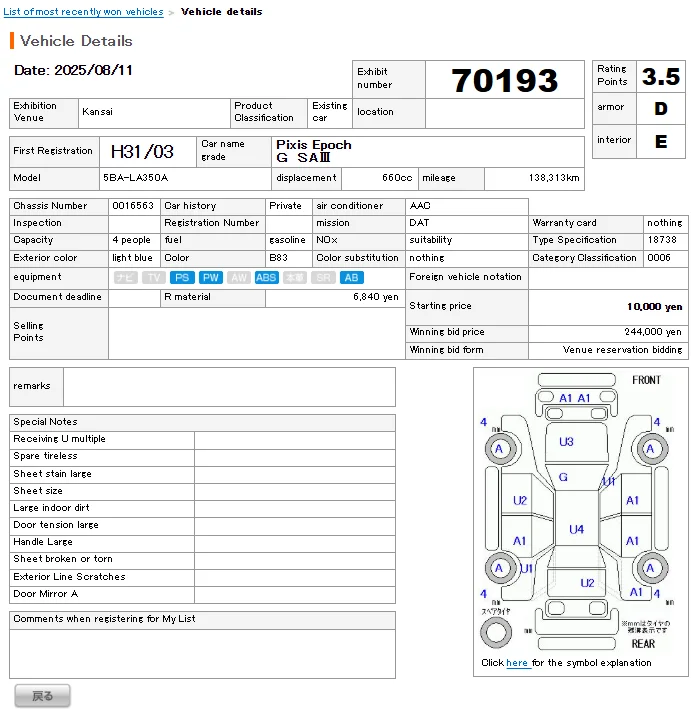The height and width of the screenshot is (715, 691).
Task: Click the 3.5 rating points value
Action: click(660, 76)
